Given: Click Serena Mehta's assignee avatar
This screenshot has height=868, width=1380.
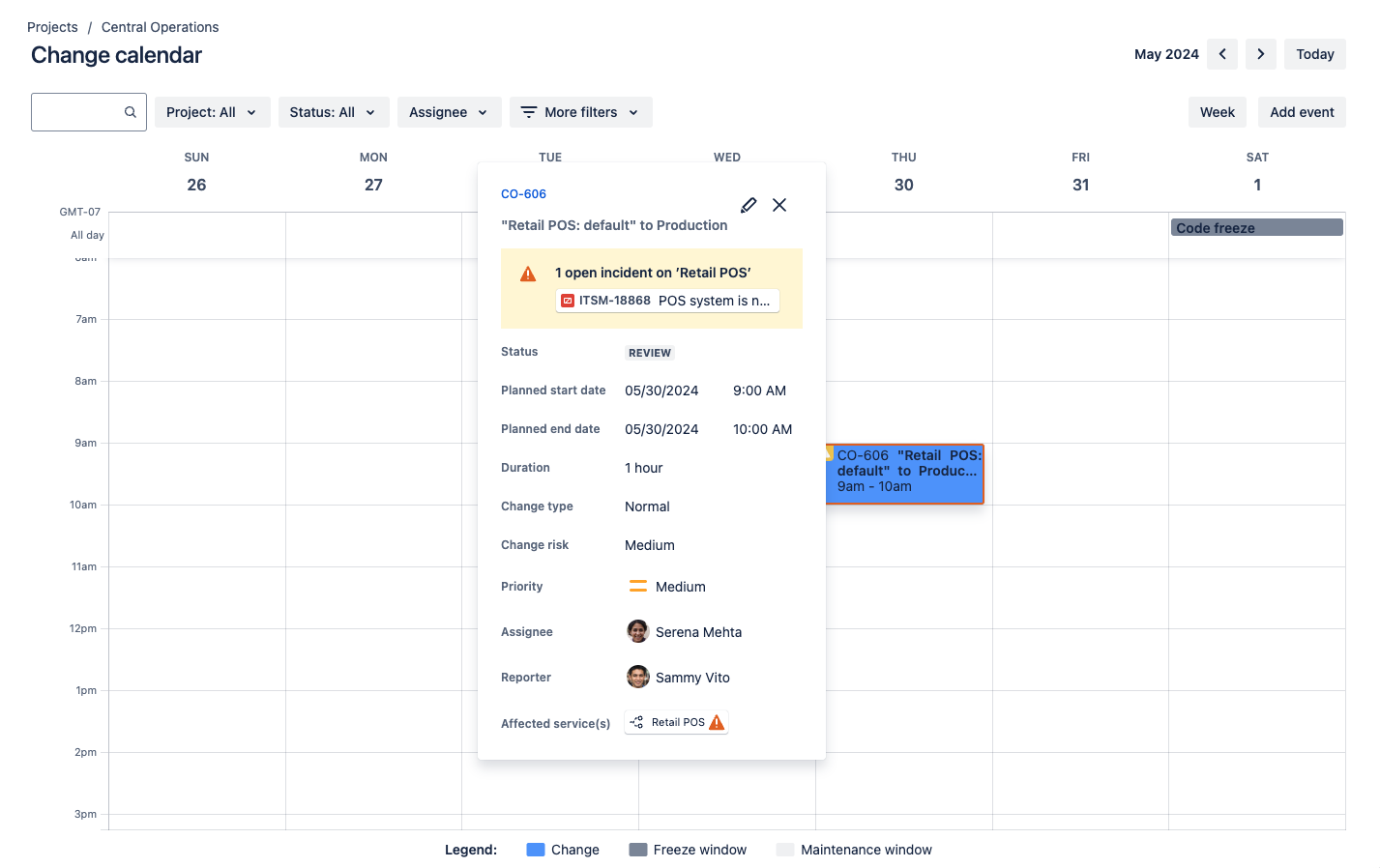Looking at the screenshot, I should point(638,631).
